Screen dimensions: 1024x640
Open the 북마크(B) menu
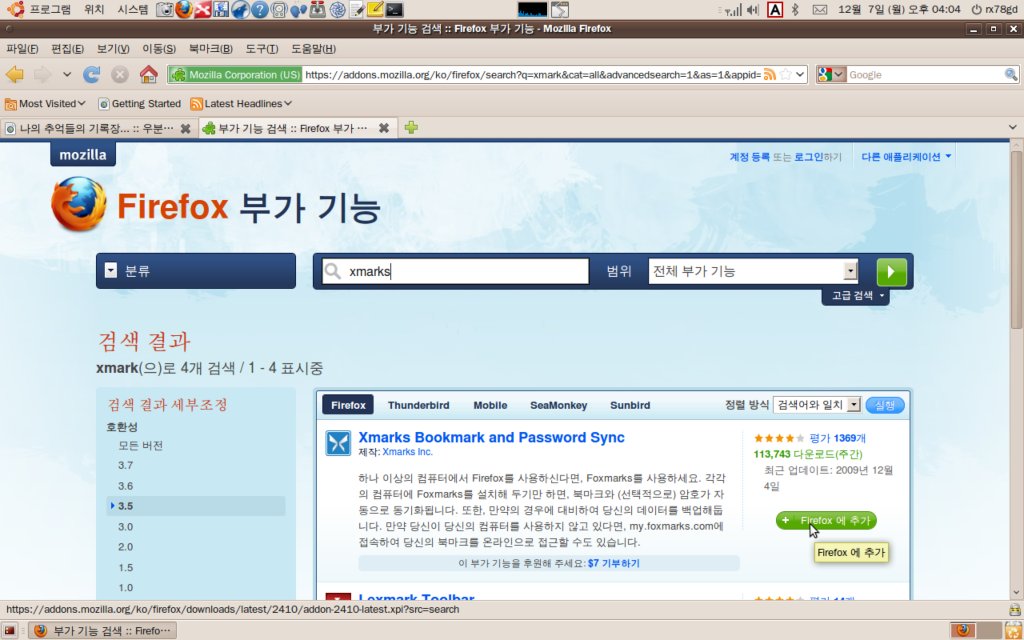coord(210,49)
